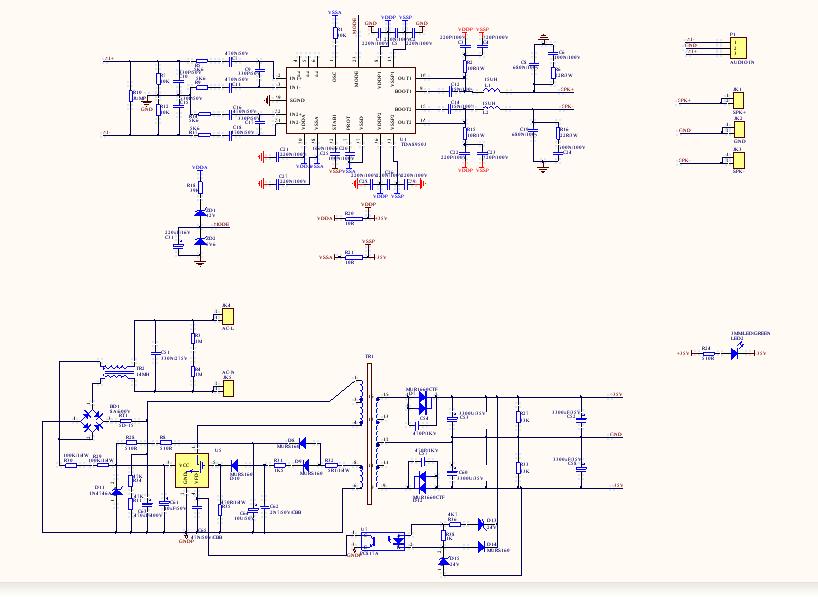Viewport: 818px width, 597px height.
Task: Click the TR1 transformer core bar
Action: click(x=369, y=434)
